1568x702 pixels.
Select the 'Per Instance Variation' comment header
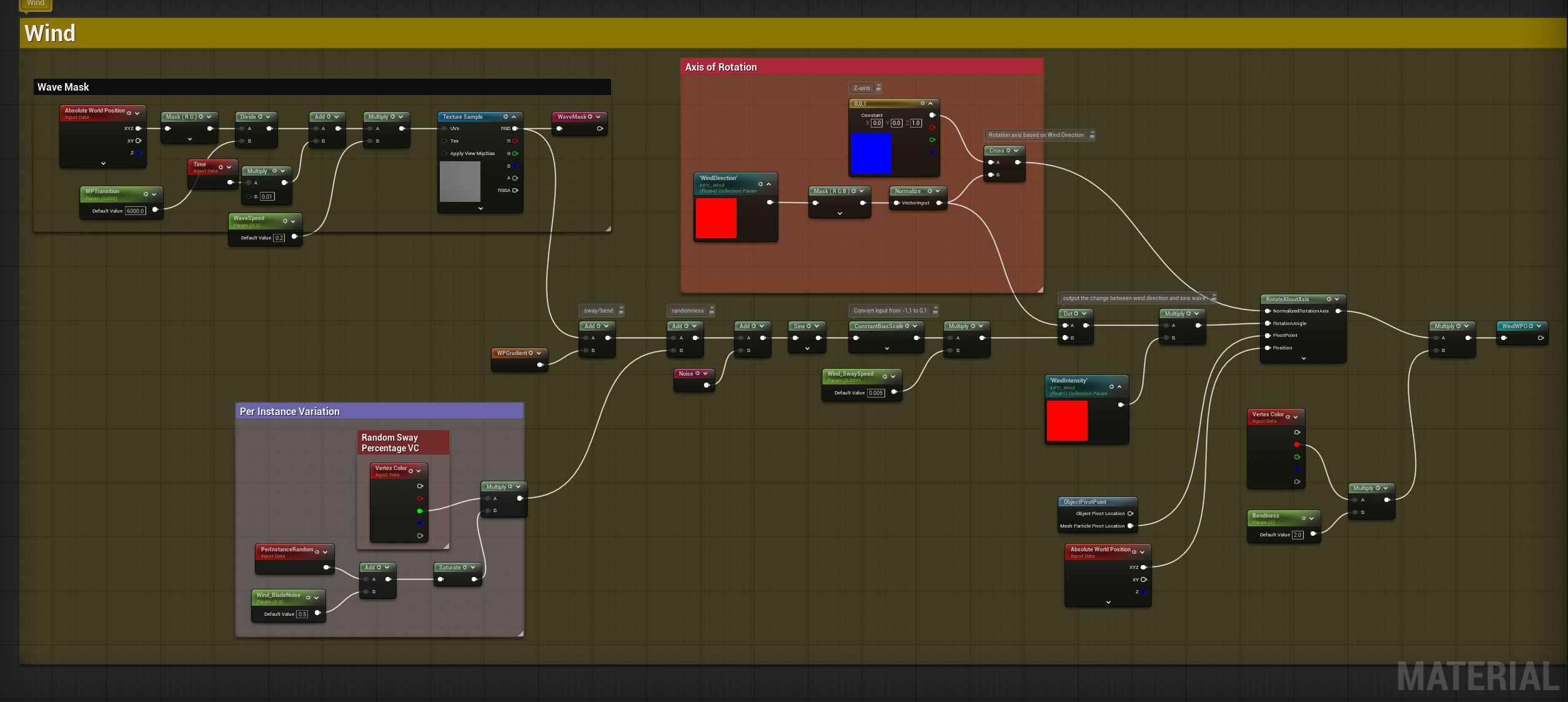click(x=379, y=411)
